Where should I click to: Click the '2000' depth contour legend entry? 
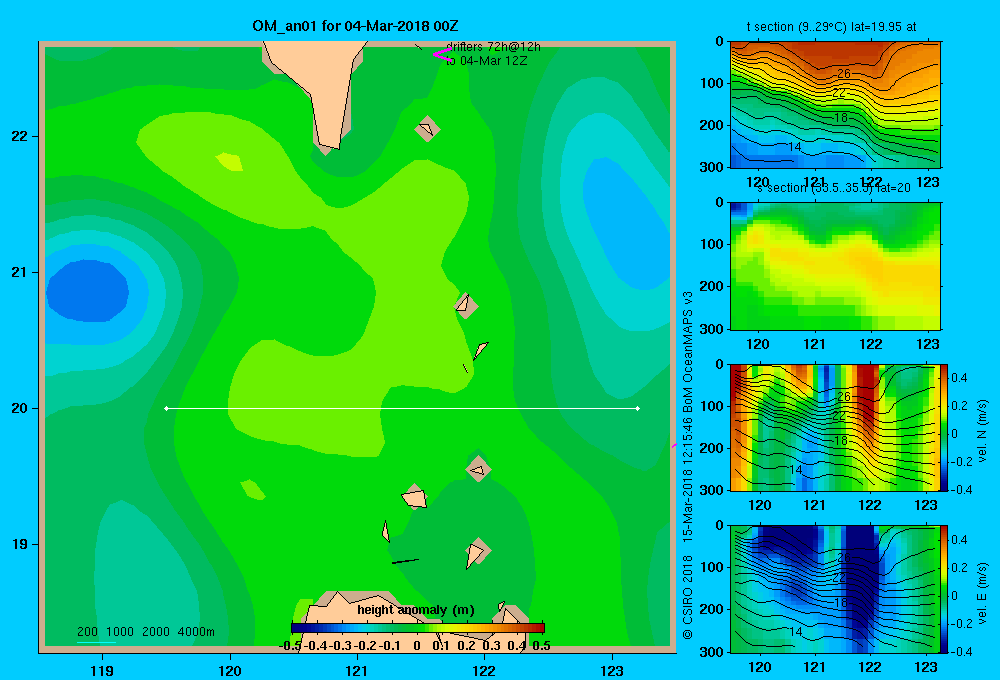pos(156,632)
